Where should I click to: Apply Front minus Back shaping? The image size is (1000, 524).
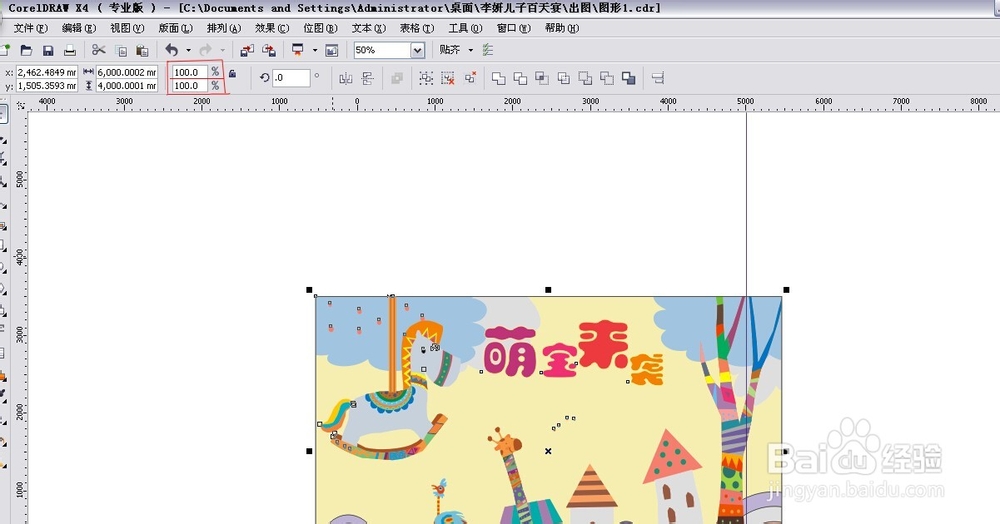click(585, 78)
